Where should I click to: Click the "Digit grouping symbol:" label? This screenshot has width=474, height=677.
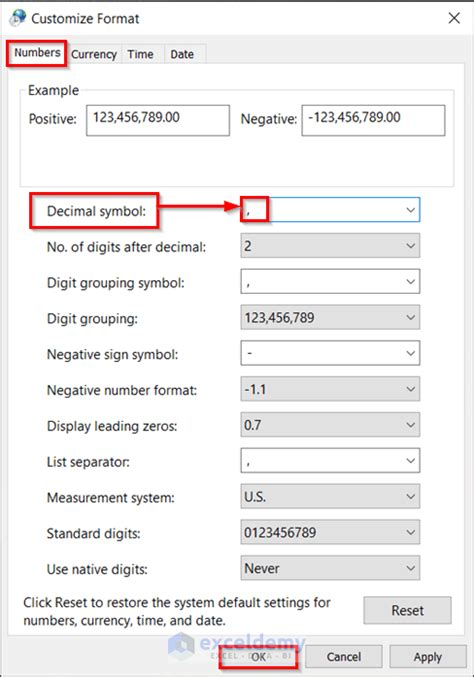click(115, 283)
